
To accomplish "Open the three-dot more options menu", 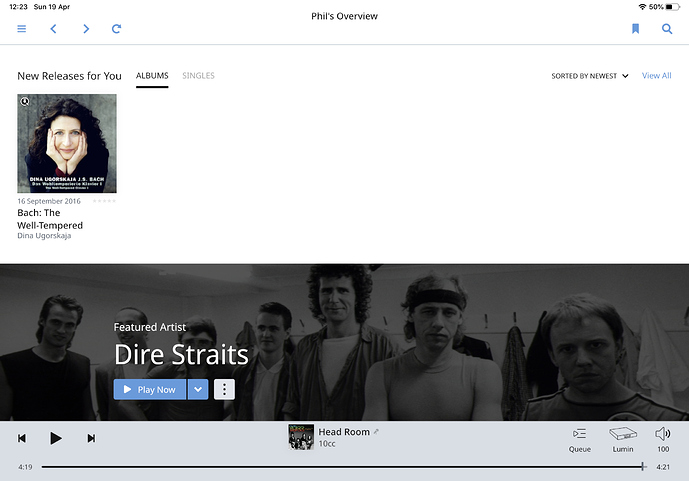I will click(225, 390).
